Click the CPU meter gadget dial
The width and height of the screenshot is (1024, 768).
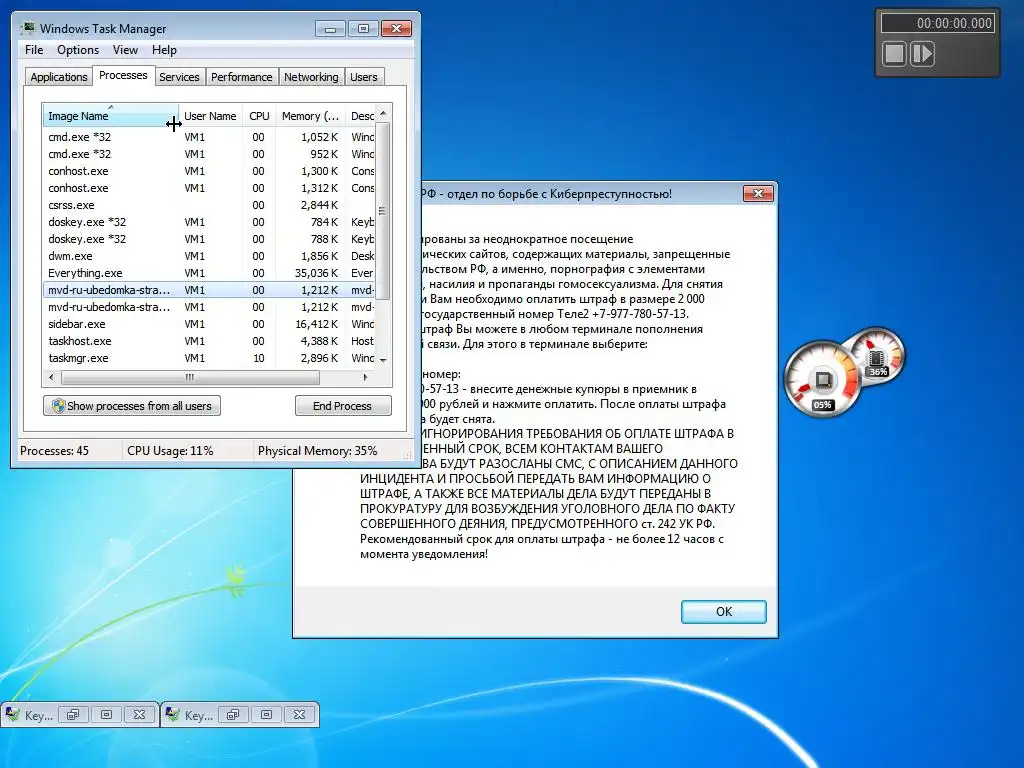pos(823,379)
